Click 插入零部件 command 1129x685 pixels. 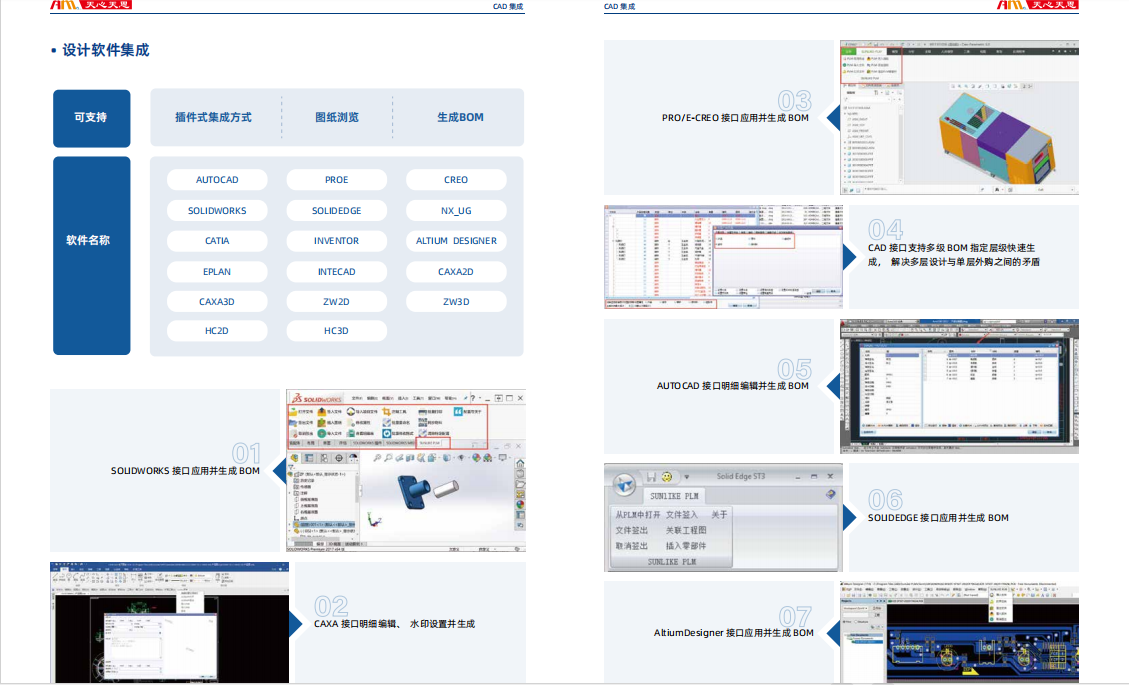(x=686, y=546)
